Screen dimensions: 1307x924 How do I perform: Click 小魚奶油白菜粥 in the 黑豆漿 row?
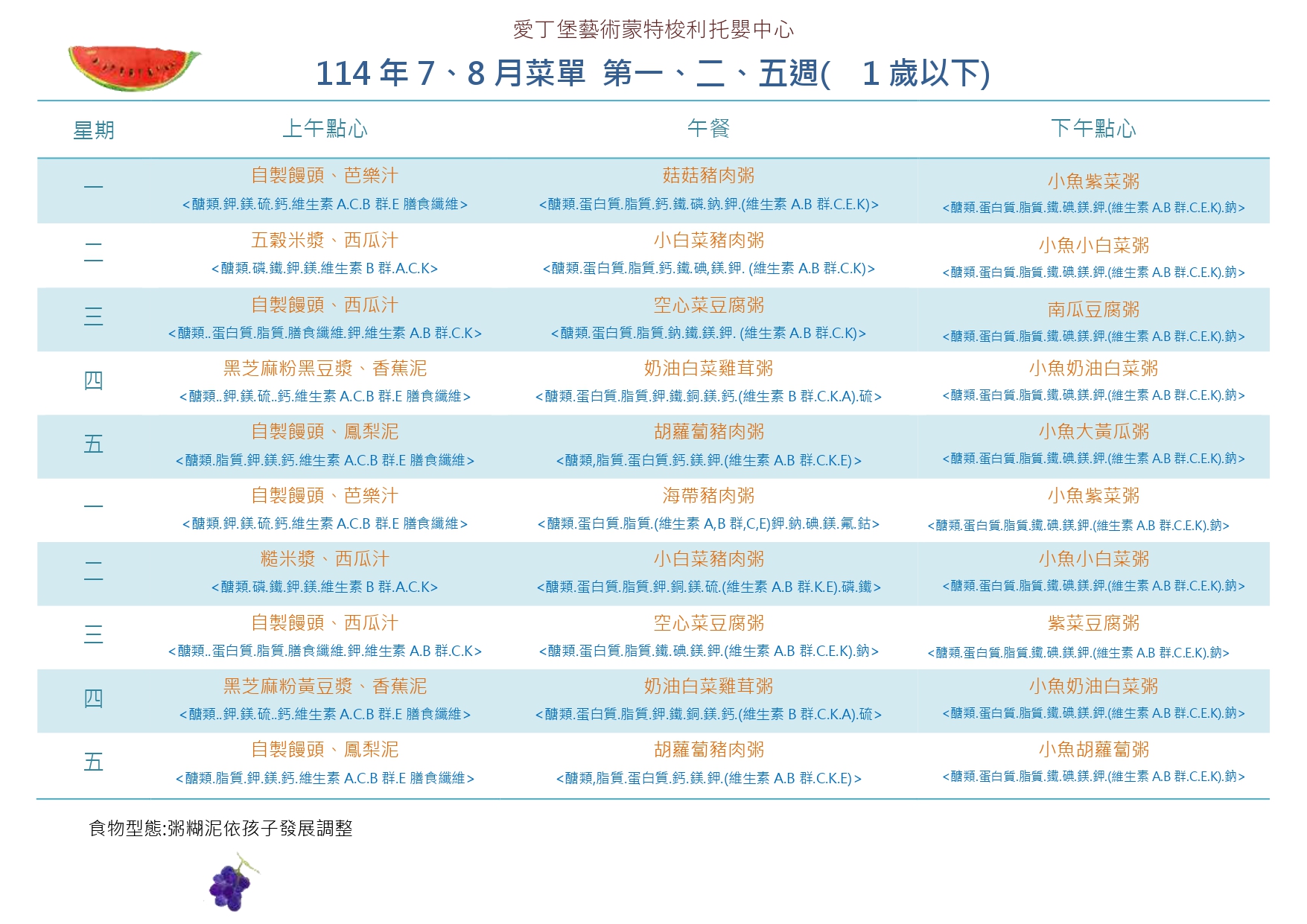point(1093,369)
